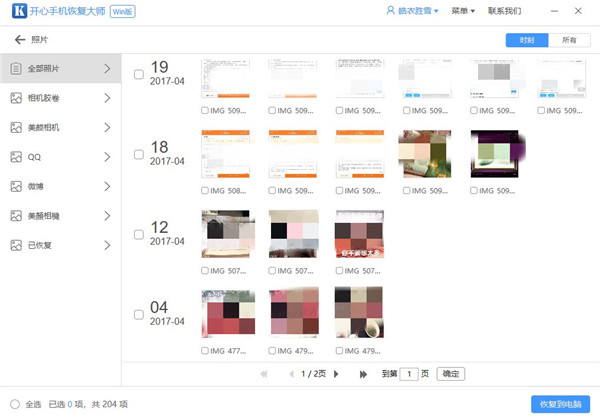
Task: Click the user account icon
Action: pos(389,11)
